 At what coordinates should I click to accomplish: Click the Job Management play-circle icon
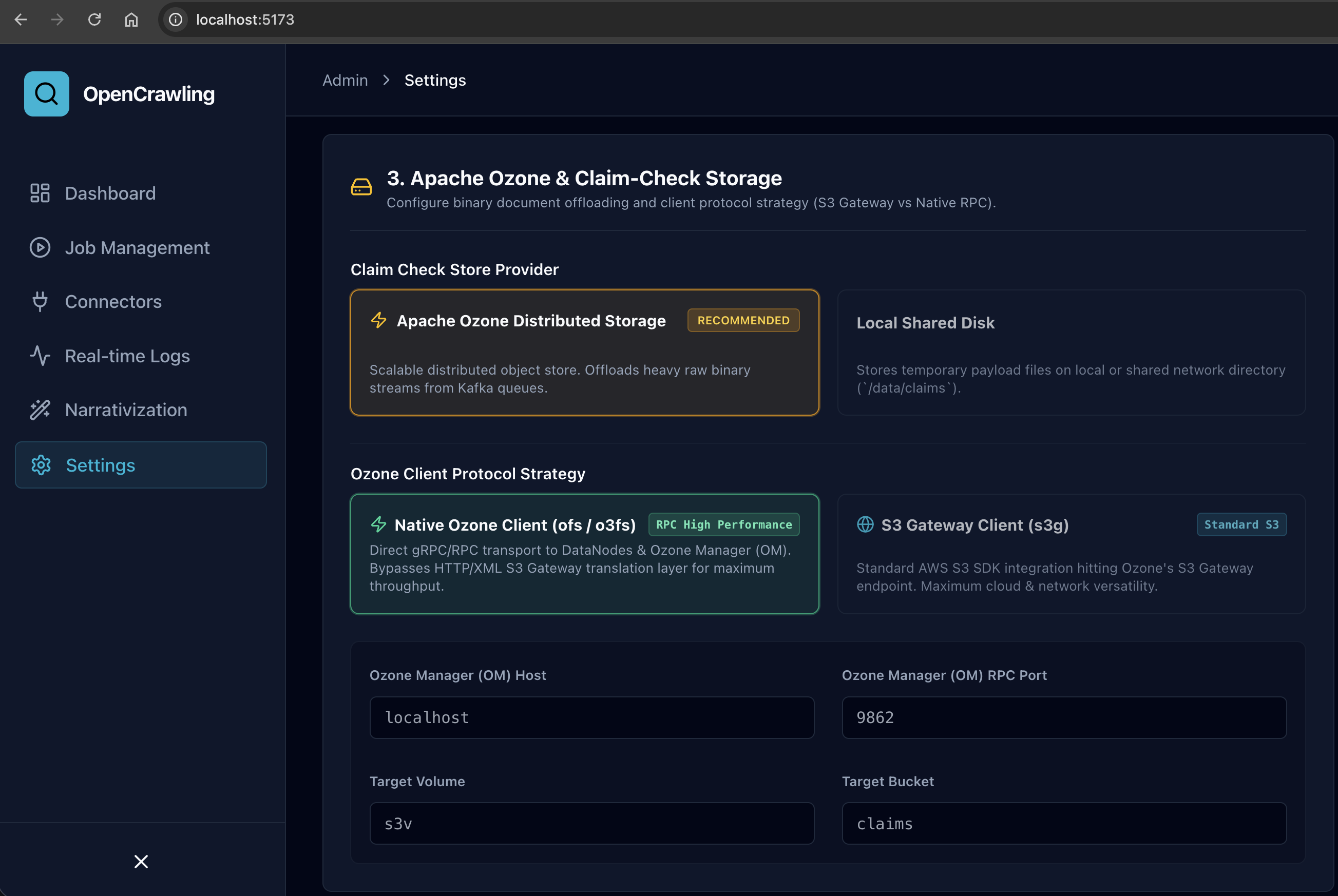pos(40,247)
